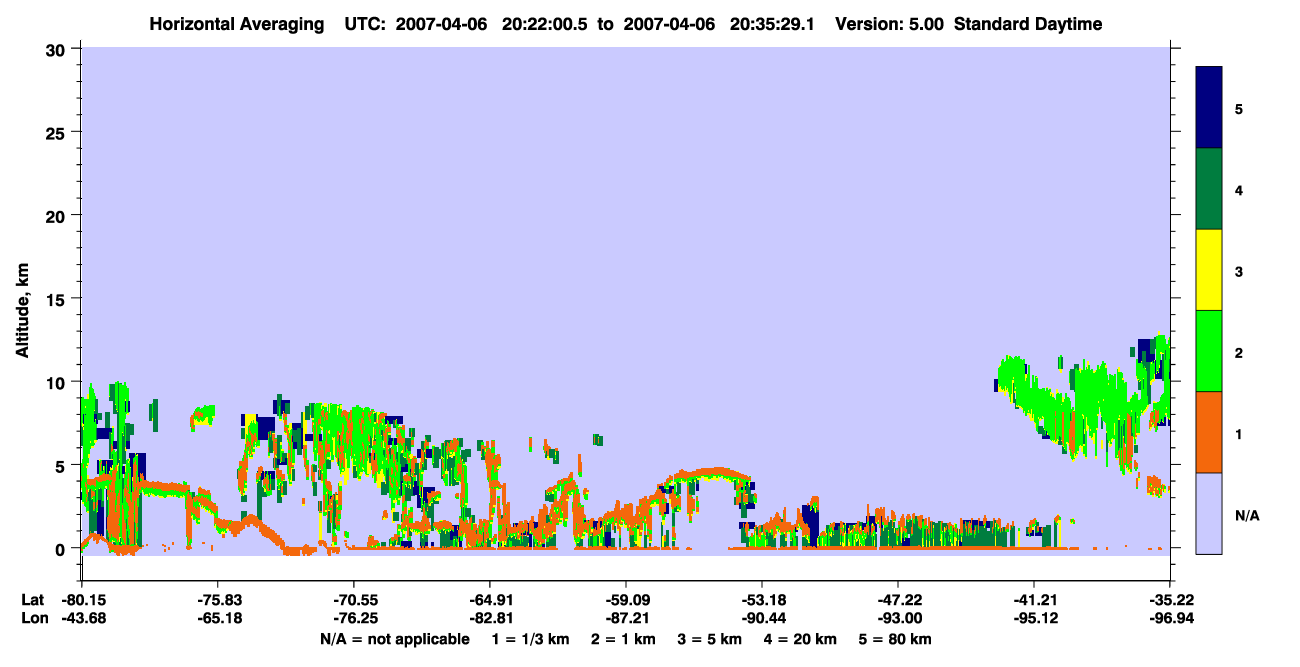Click latitude value -75.83
Screen dimensions: 1300x667
[218, 600]
